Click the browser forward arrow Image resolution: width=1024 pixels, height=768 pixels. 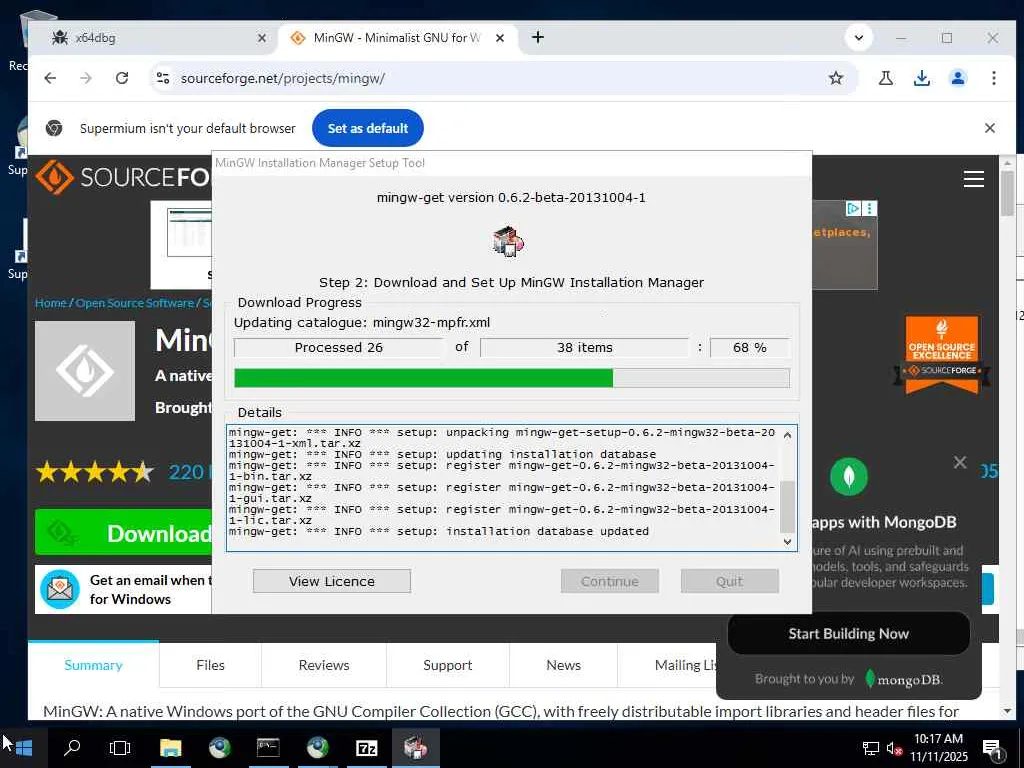(86, 78)
